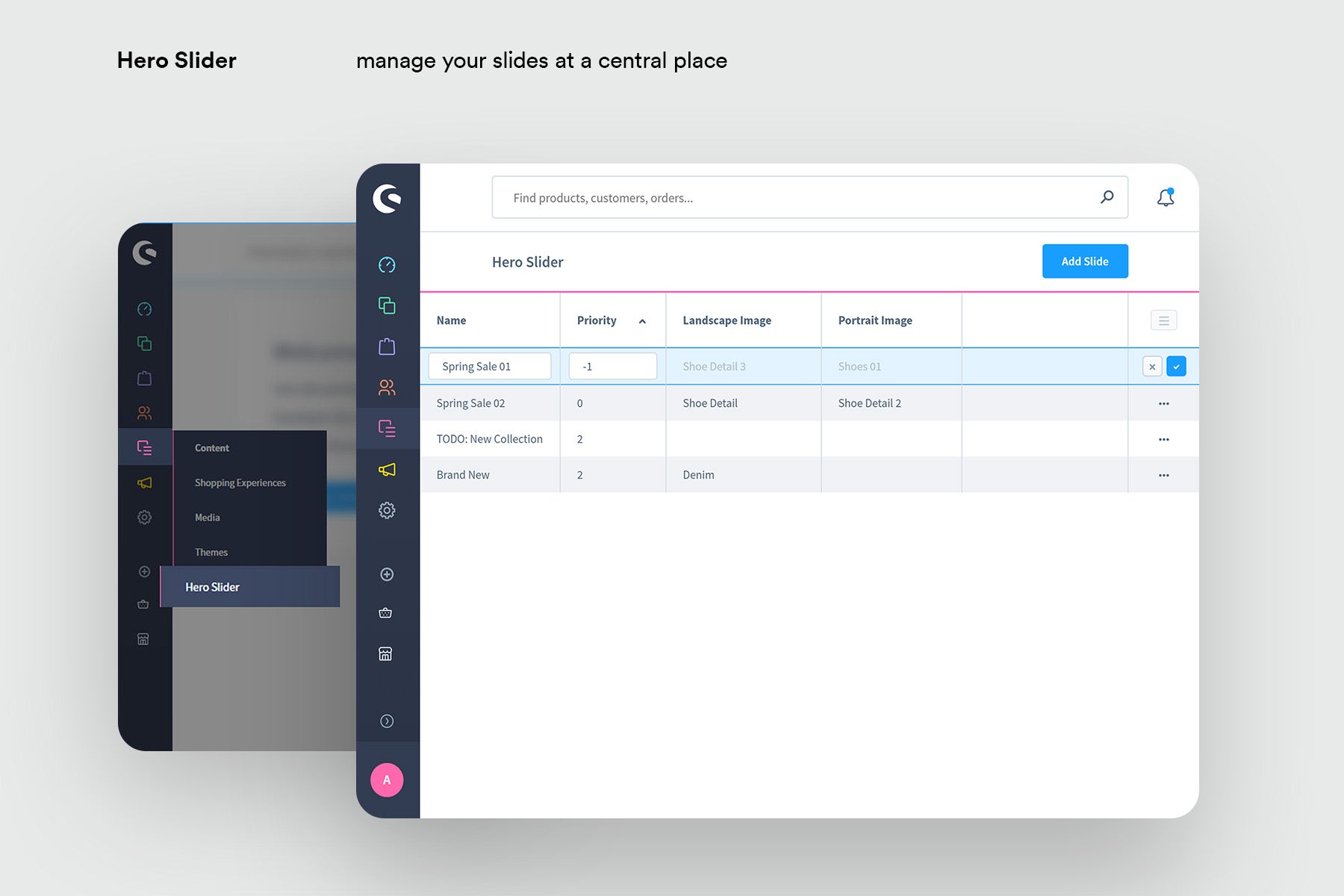This screenshot has height=896, width=1344.
Task: Click the Shoe Detail 3 landscape cell
Action: pyautogui.click(x=714, y=367)
